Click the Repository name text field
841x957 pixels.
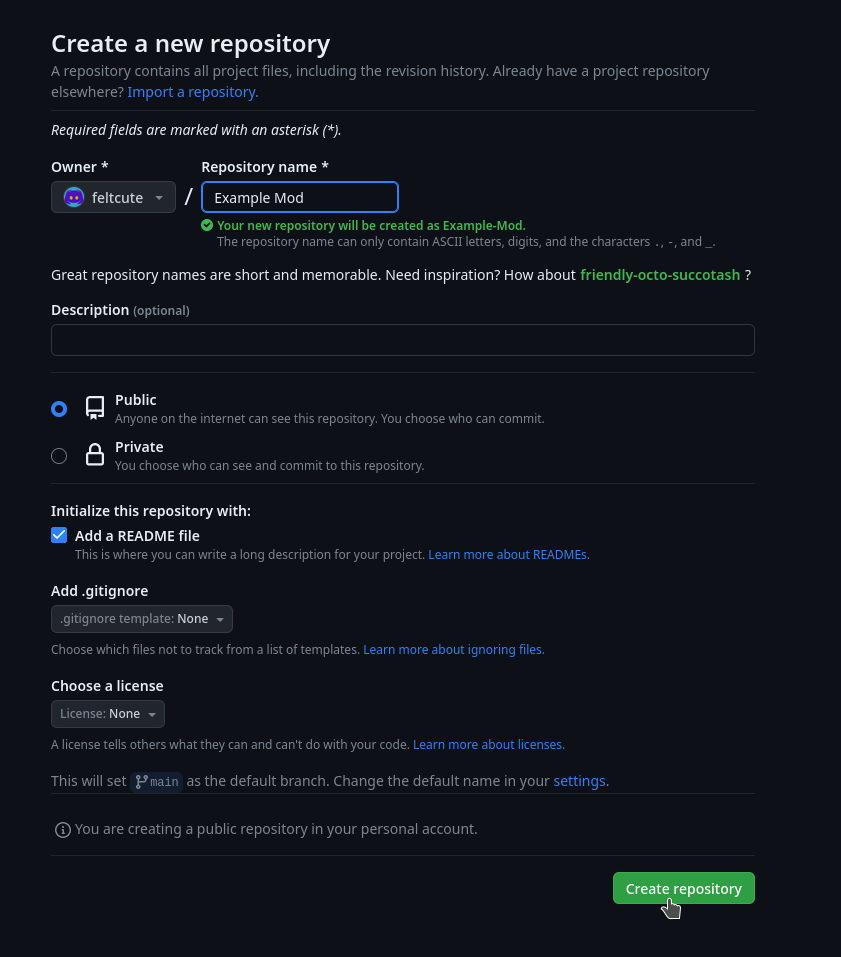pos(300,197)
